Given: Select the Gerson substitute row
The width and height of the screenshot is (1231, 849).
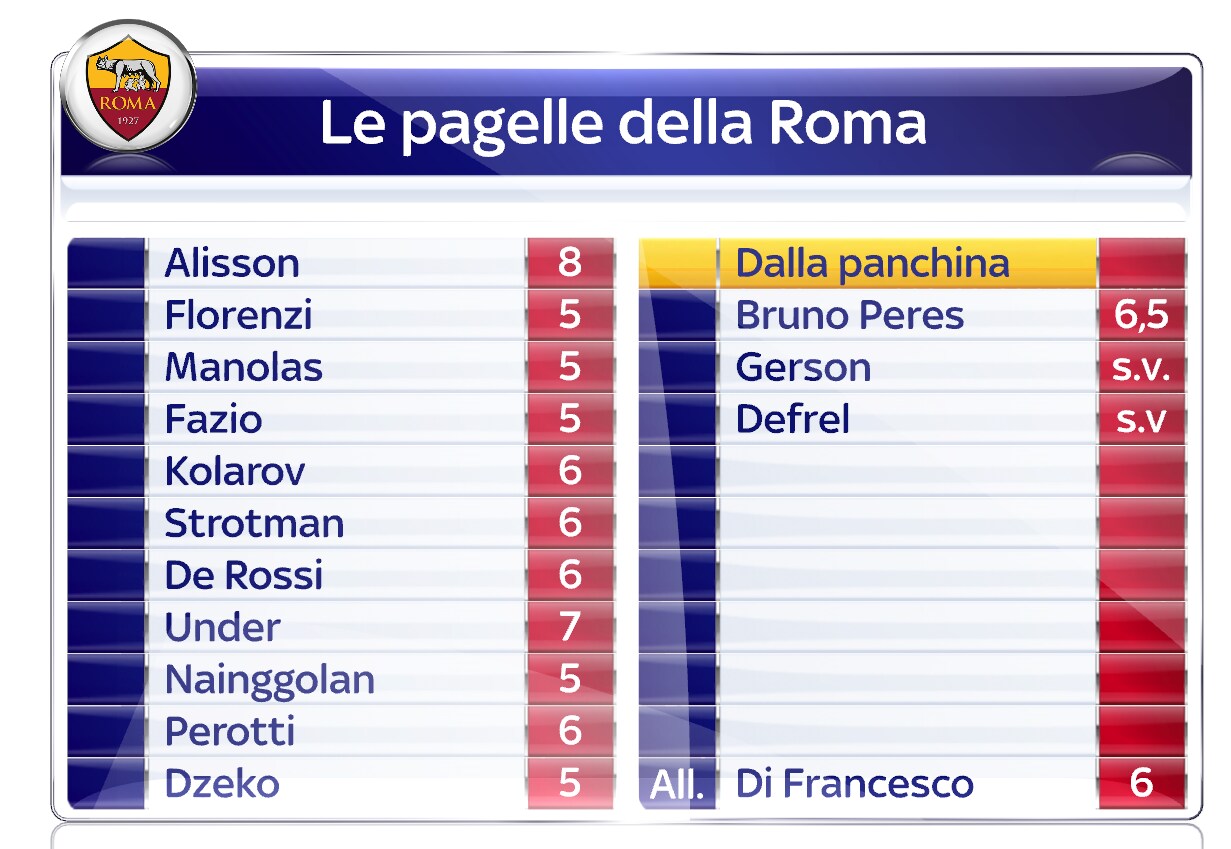Looking at the screenshot, I should coord(912,367).
